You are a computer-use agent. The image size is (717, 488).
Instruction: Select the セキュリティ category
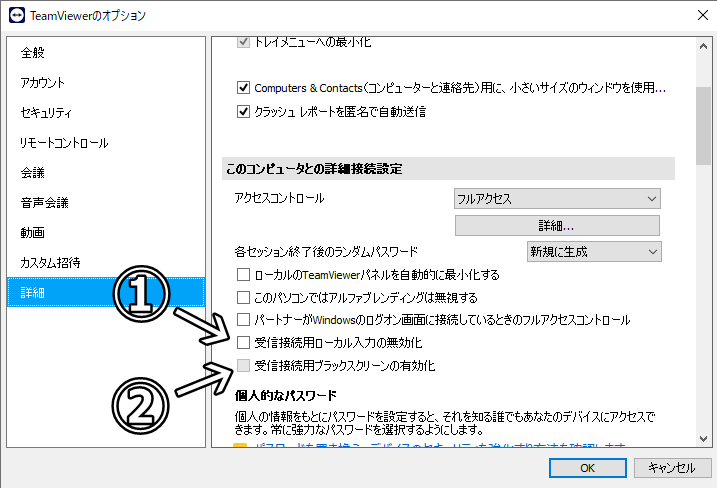pyautogui.click(x=106, y=113)
